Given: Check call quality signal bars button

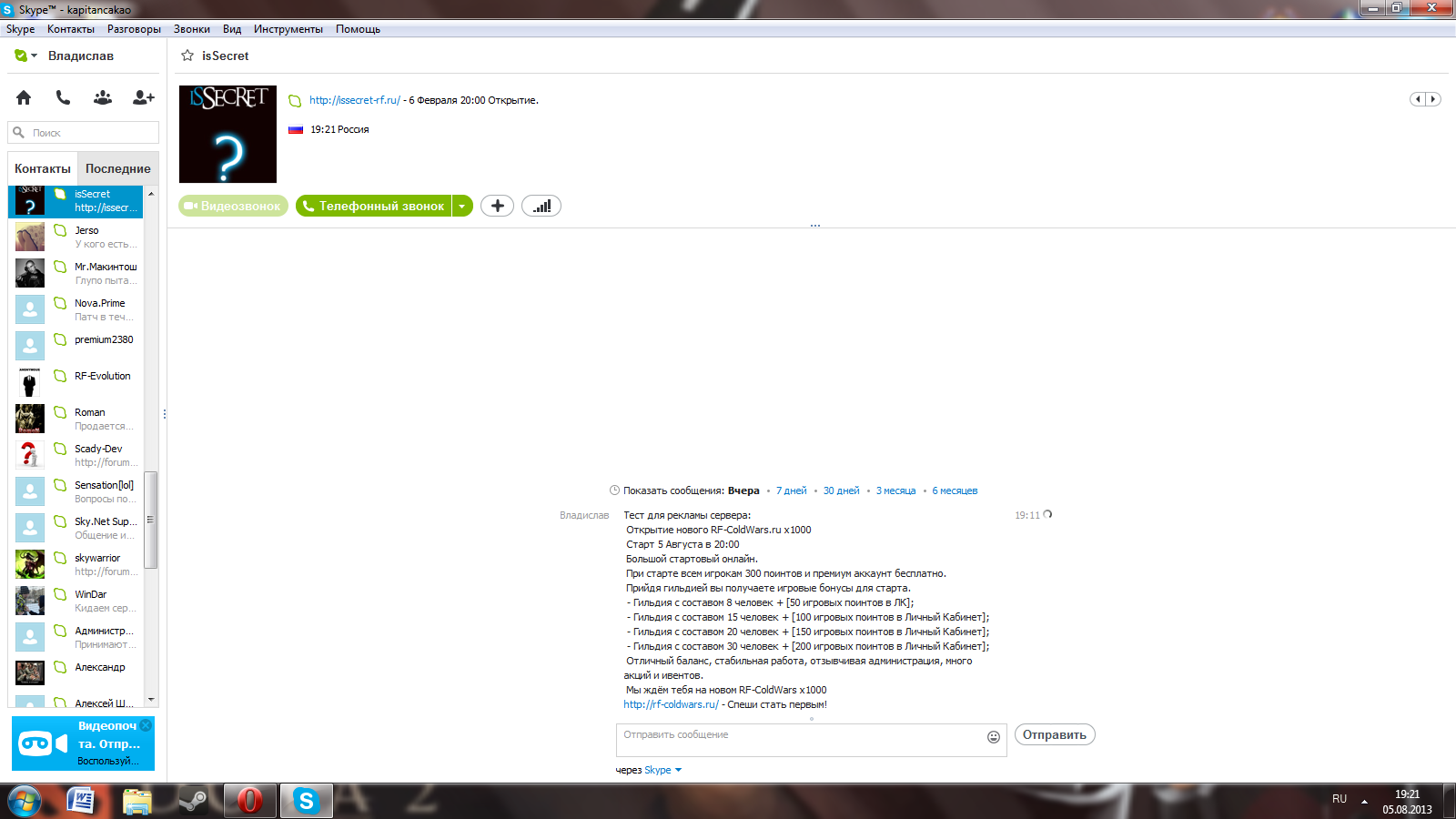Looking at the screenshot, I should point(541,207).
